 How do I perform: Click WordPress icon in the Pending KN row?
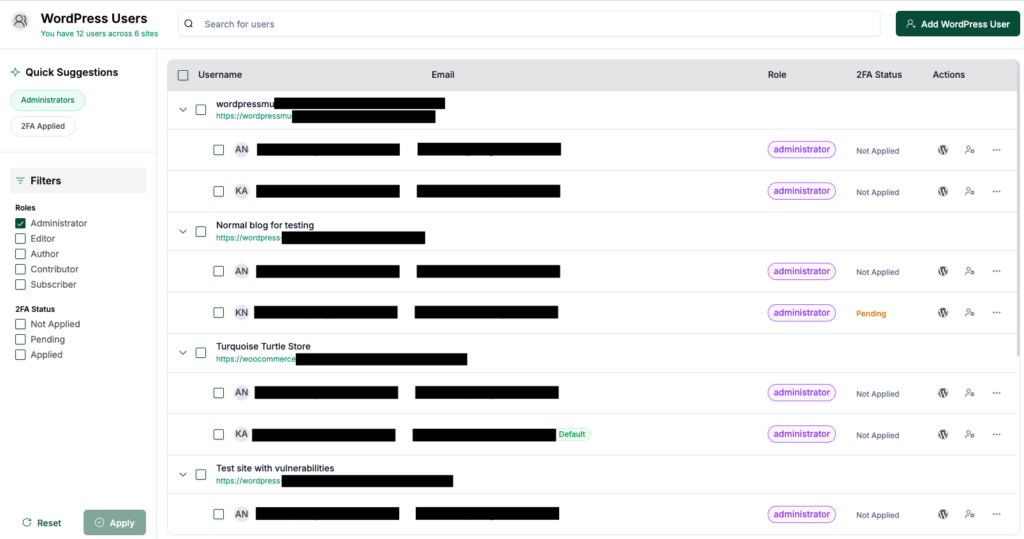[x=943, y=312]
